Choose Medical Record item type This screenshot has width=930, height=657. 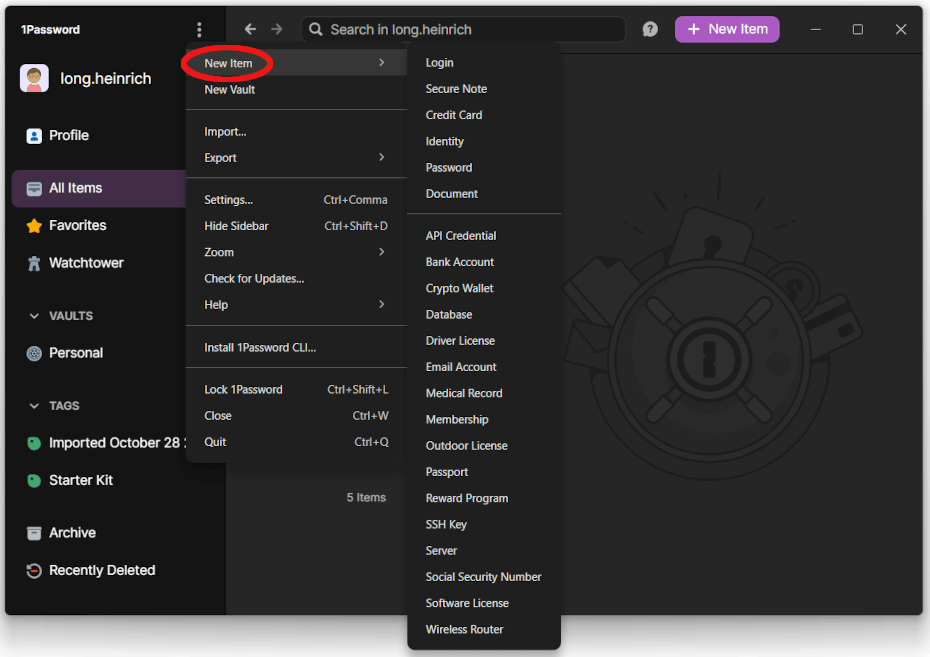click(484, 393)
